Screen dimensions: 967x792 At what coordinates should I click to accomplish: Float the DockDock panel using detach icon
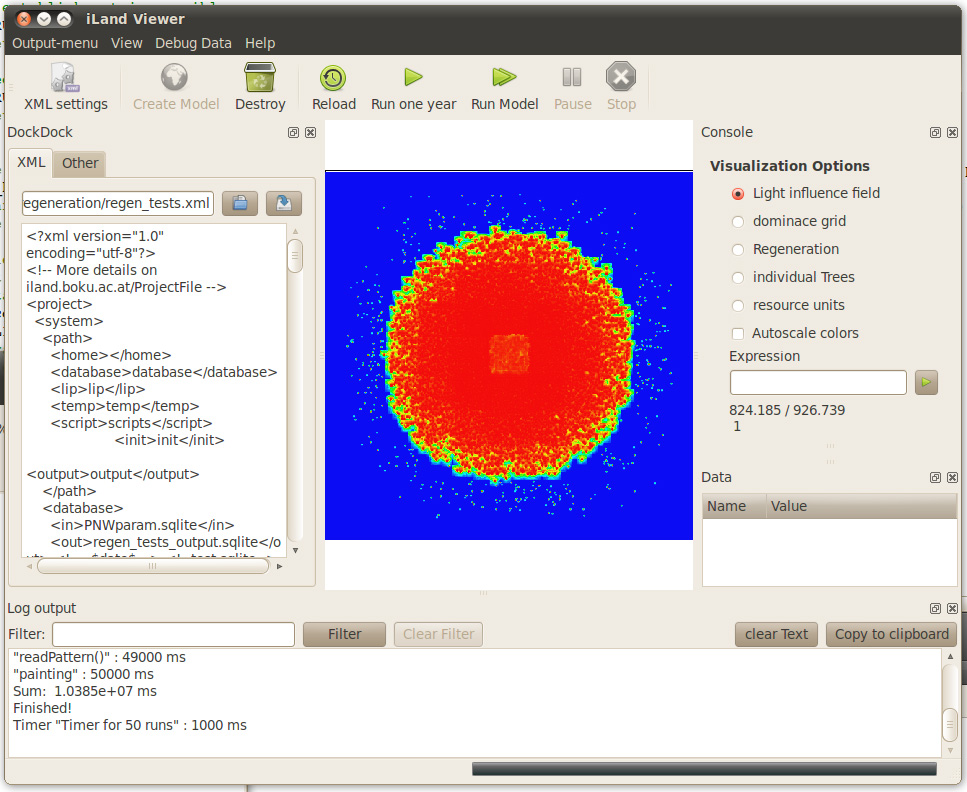pyautogui.click(x=294, y=133)
